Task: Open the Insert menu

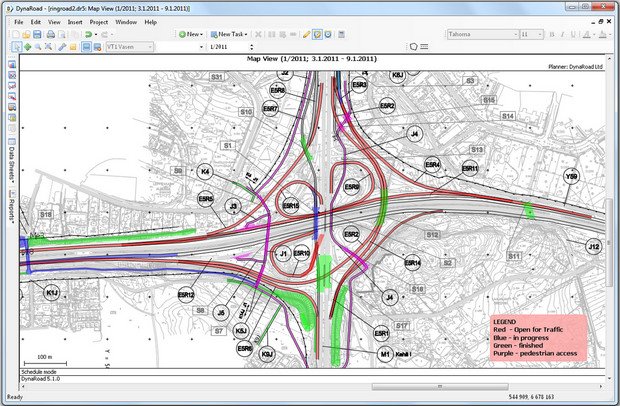Action: [x=75, y=22]
